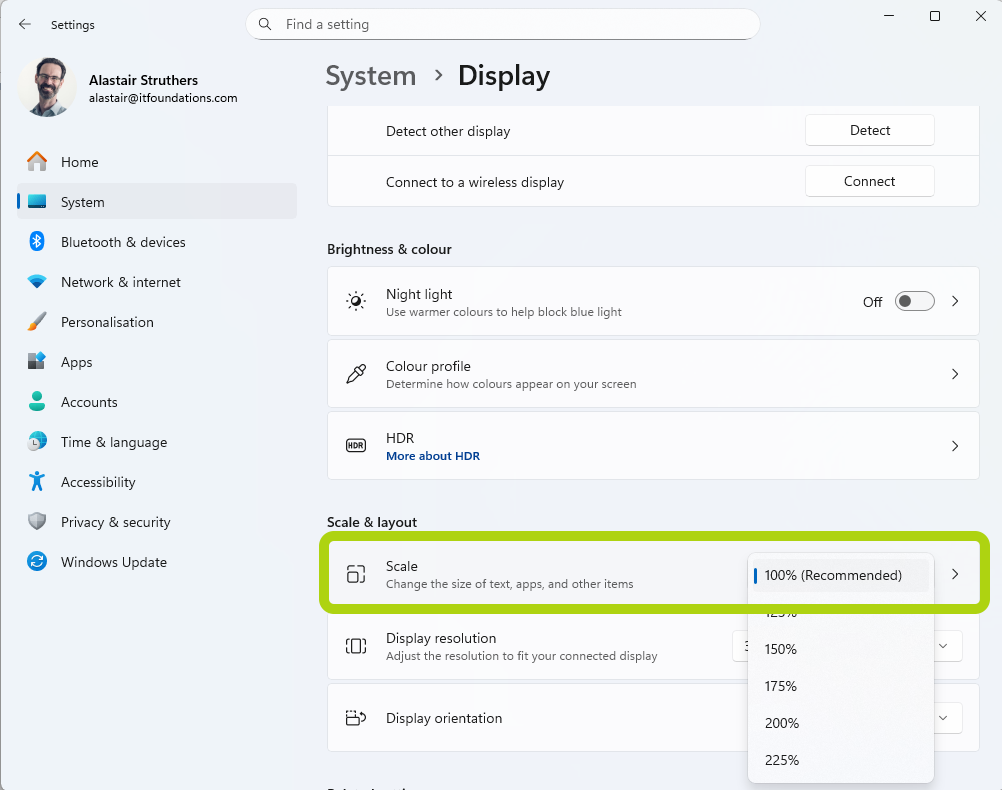The image size is (1002, 790).
Task: Toggle Night light on
Action: tap(914, 301)
